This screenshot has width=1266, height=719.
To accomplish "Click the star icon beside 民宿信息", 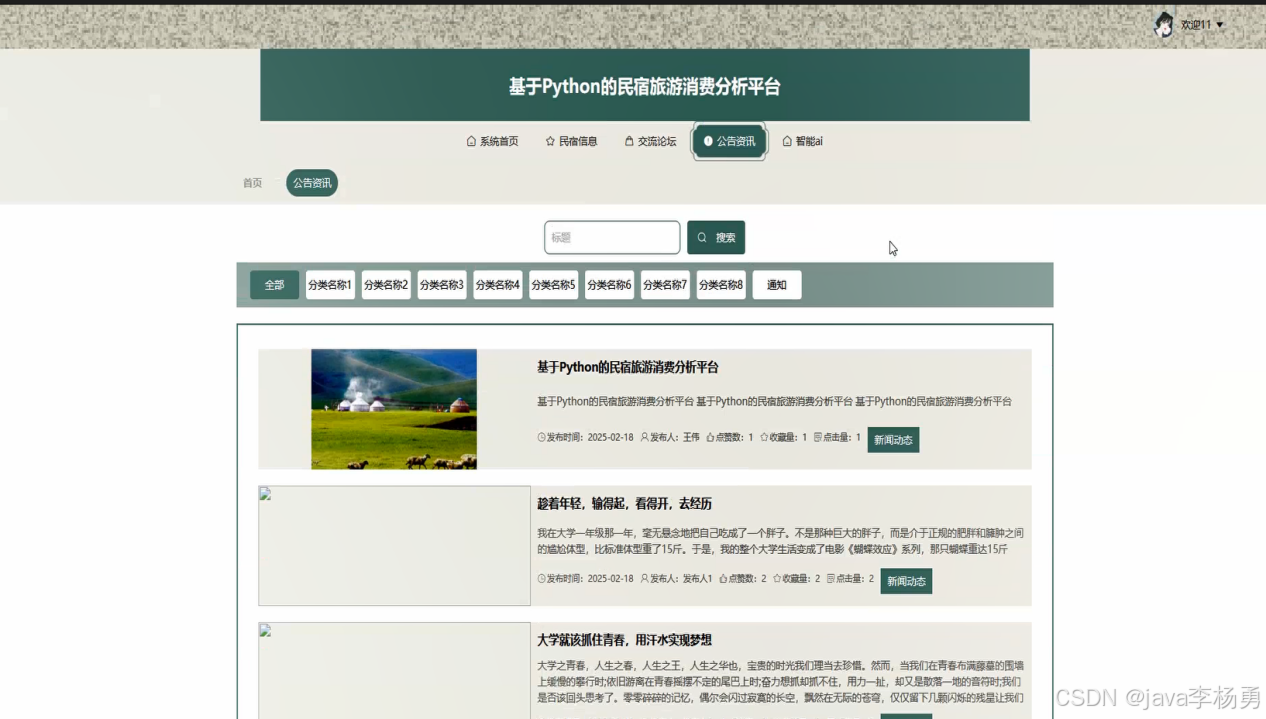I will tap(550, 141).
